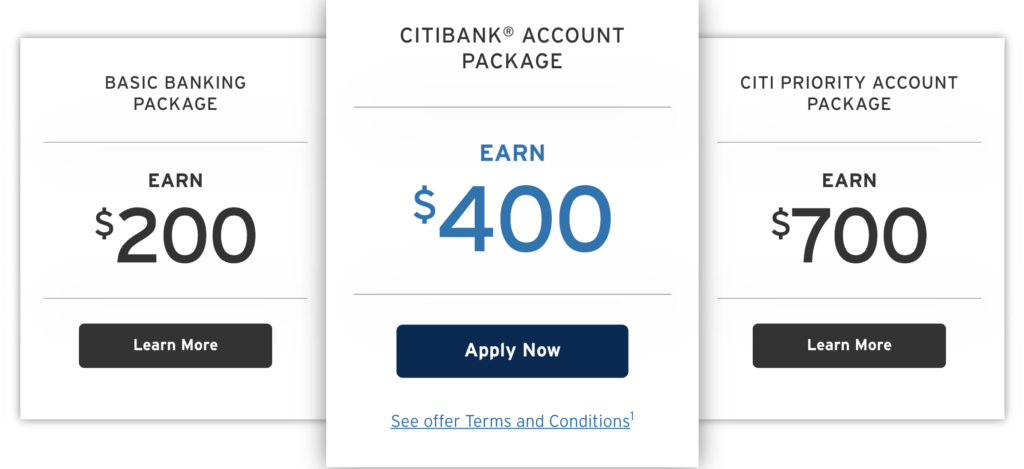Click the $200 bonus amount
This screenshot has height=469, width=1024.
point(175,235)
